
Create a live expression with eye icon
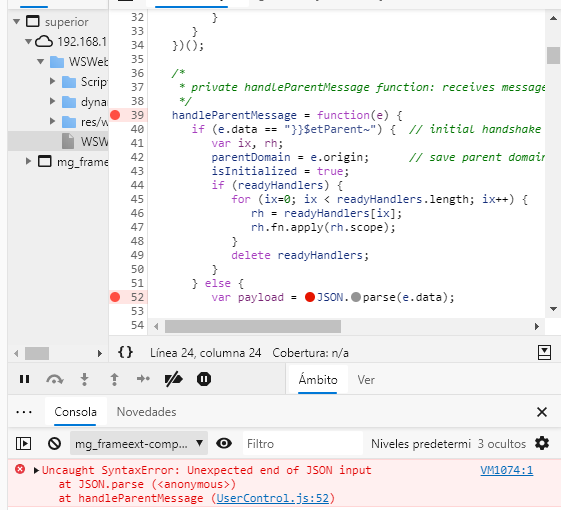click(224, 444)
